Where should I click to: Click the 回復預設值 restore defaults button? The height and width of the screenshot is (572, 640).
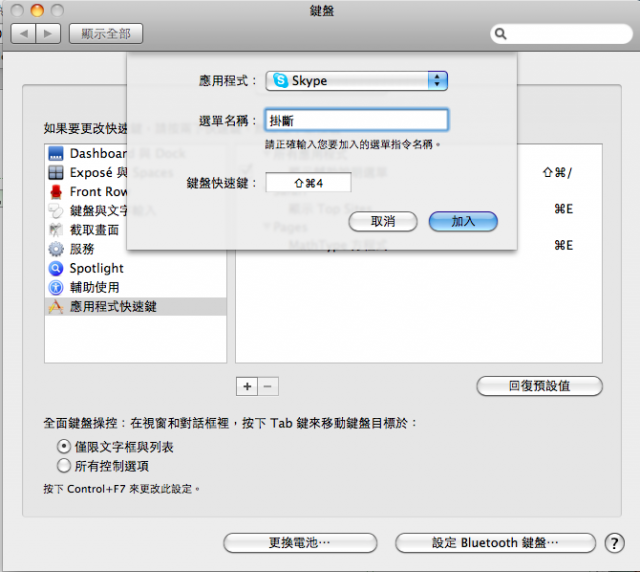pos(539,386)
